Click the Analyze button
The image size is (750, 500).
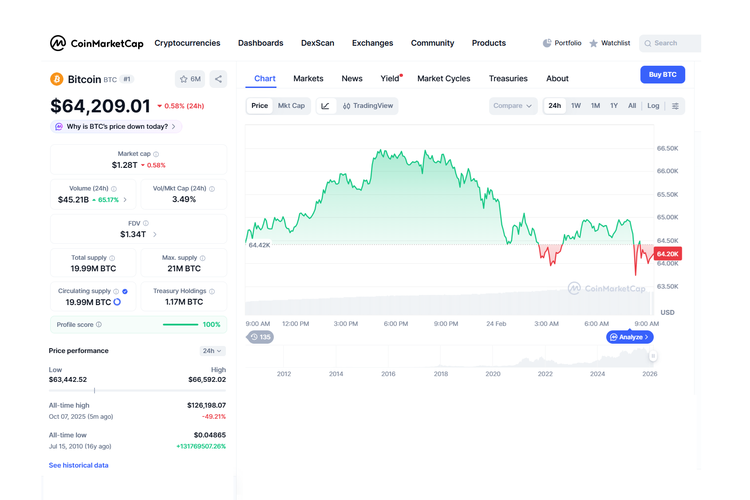click(x=630, y=337)
